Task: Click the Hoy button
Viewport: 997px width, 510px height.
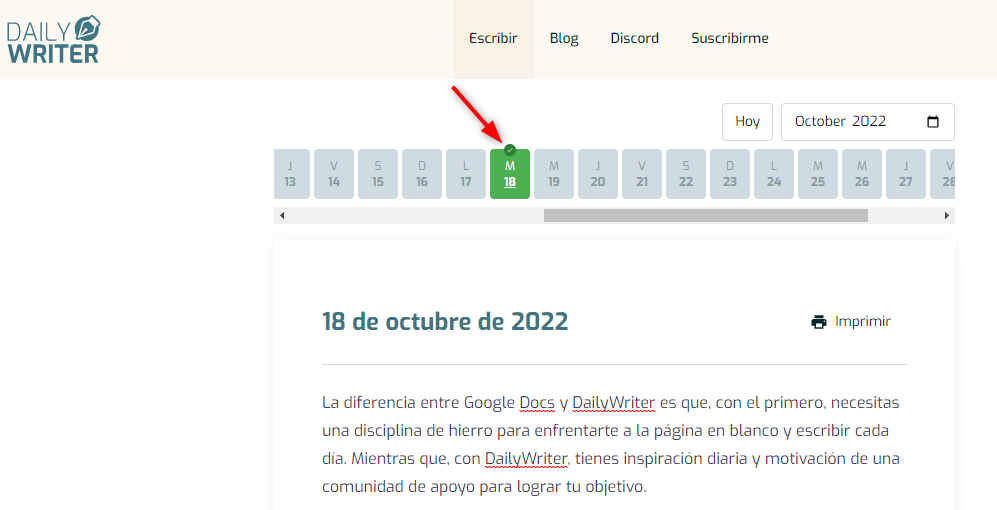Action: pyautogui.click(x=747, y=121)
